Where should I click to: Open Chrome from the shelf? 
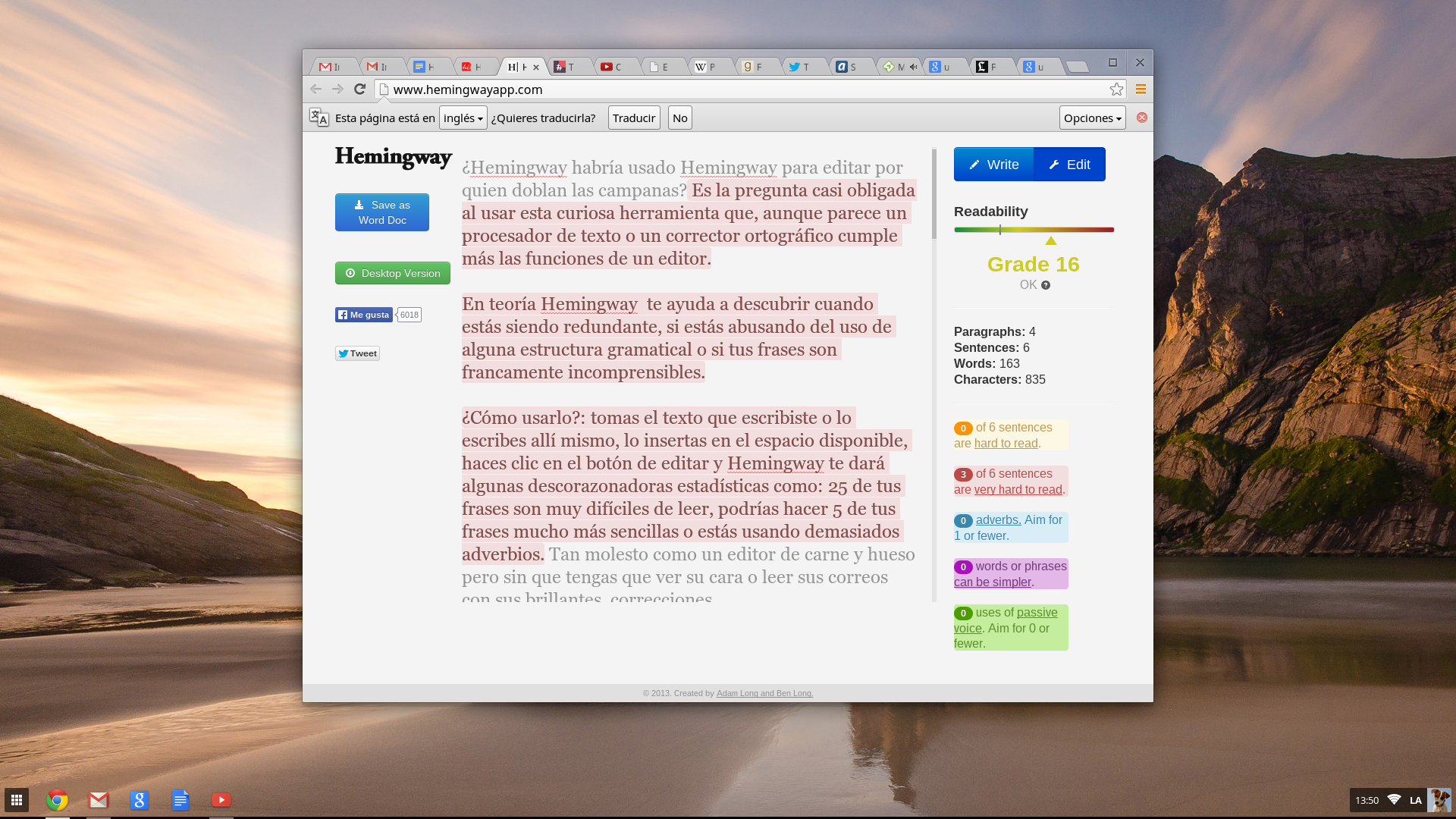pyautogui.click(x=58, y=800)
